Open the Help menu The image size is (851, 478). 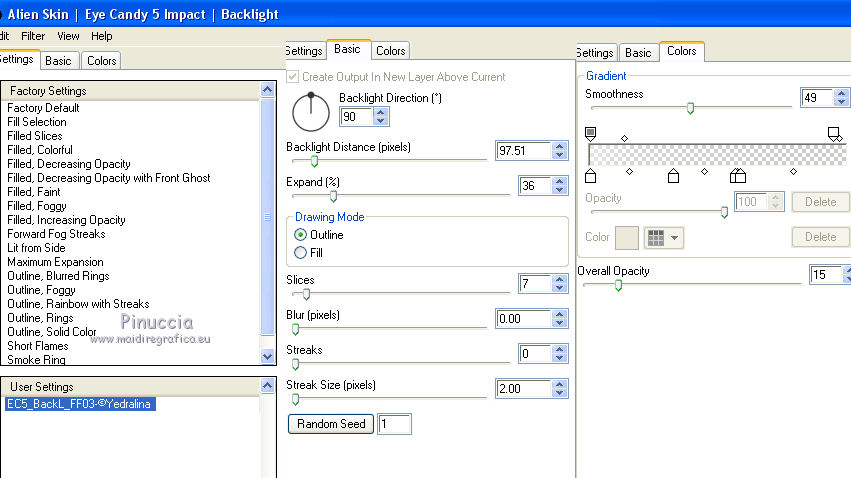pos(101,36)
